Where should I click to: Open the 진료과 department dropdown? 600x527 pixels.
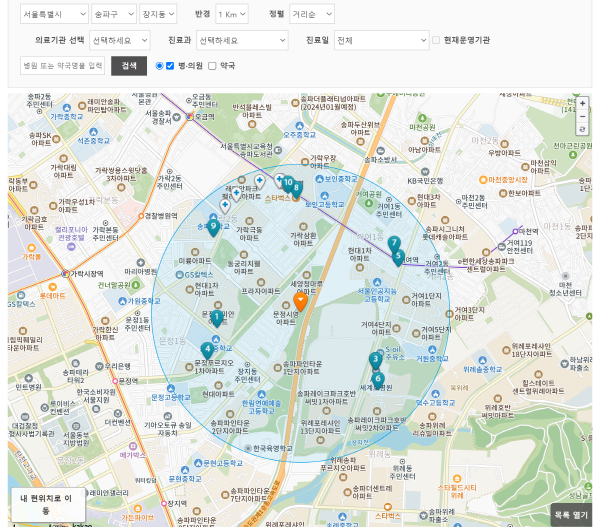[242, 40]
